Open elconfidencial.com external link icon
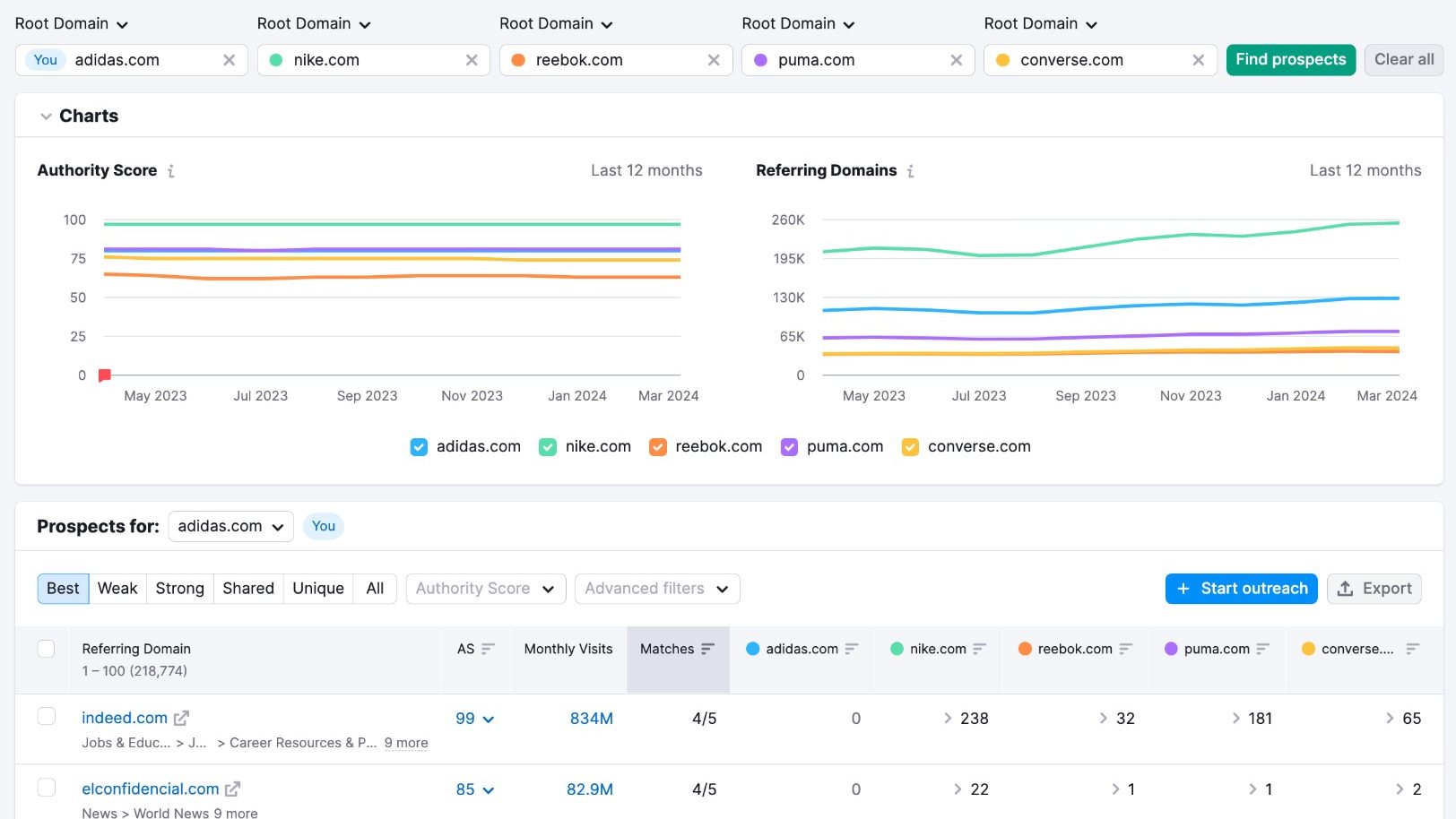1456x819 pixels. click(x=233, y=789)
